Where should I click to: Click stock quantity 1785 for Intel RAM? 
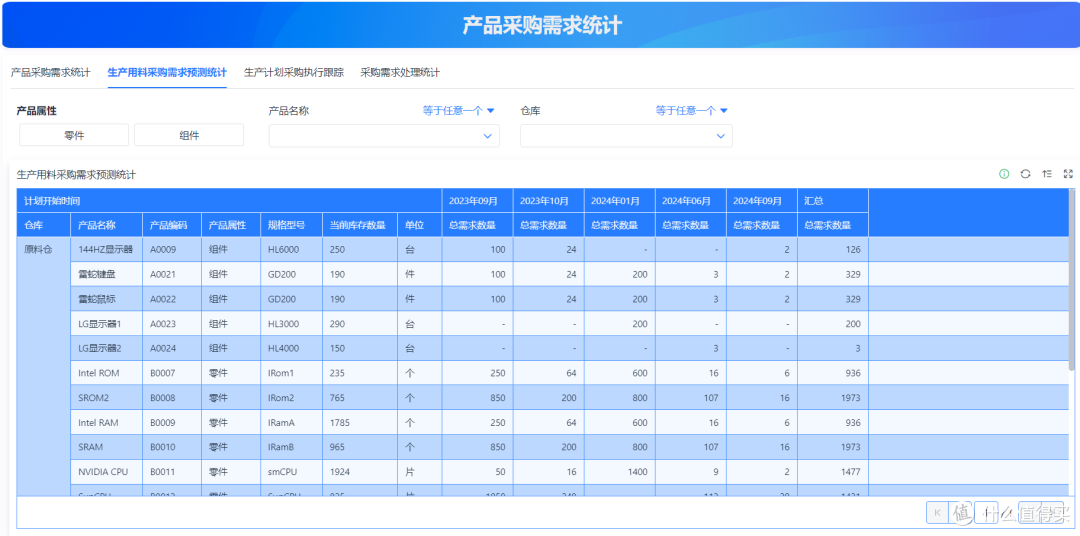pyautogui.click(x=360, y=422)
